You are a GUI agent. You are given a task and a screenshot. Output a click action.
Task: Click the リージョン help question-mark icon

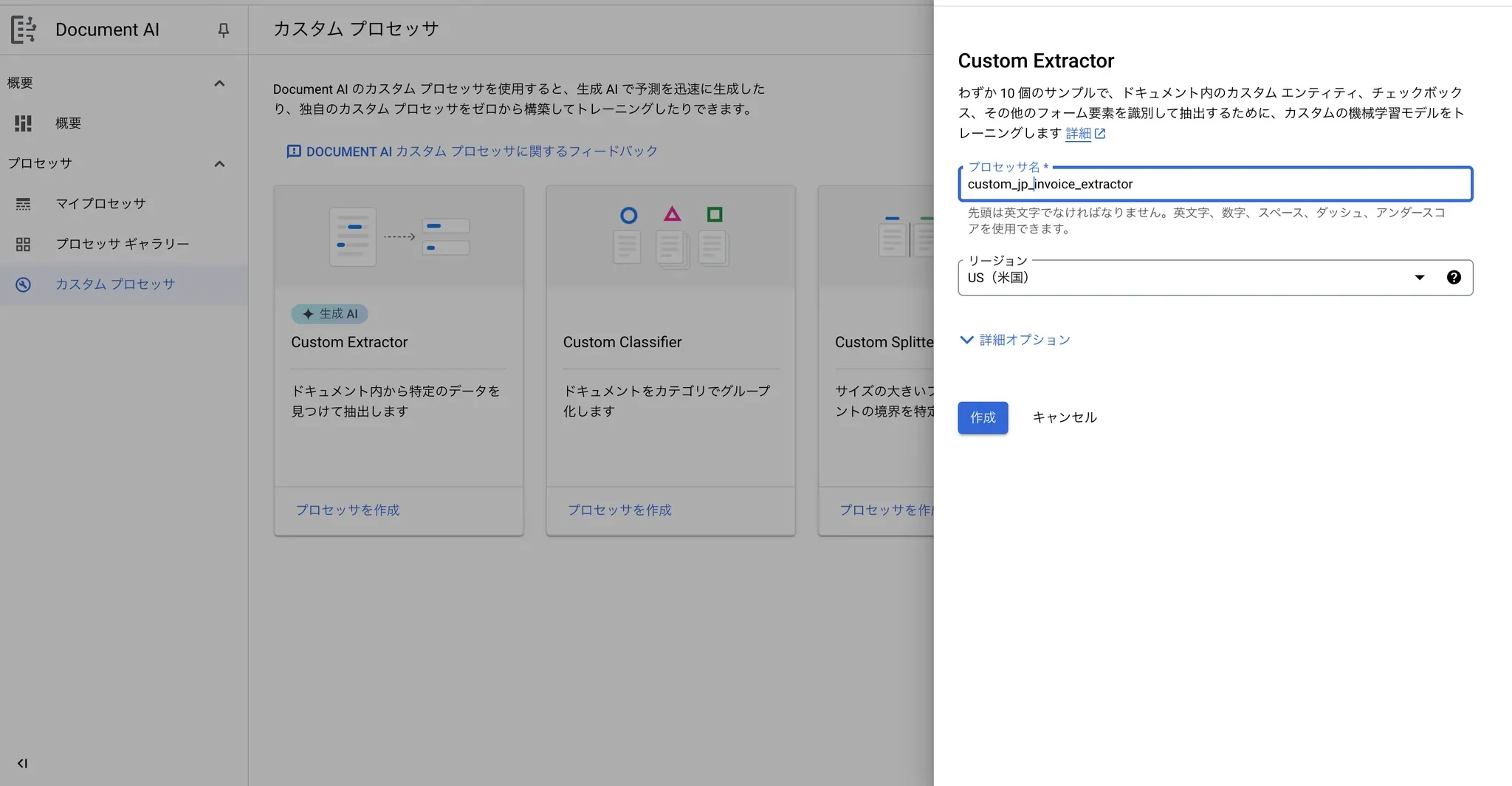point(1454,278)
